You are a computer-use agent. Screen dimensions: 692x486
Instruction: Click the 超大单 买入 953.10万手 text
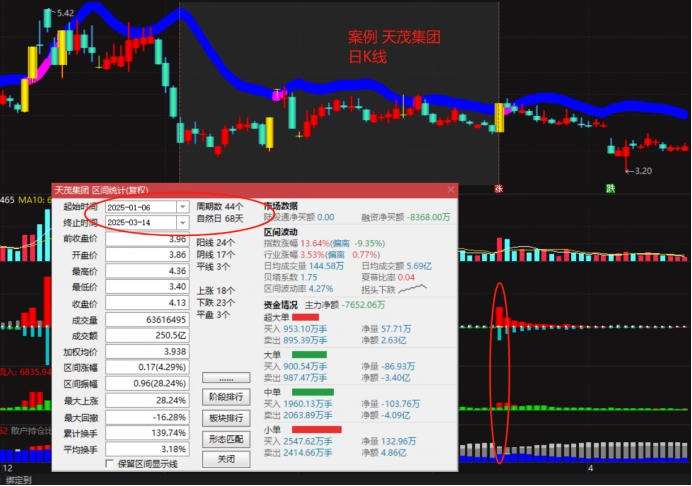coord(295,329)
